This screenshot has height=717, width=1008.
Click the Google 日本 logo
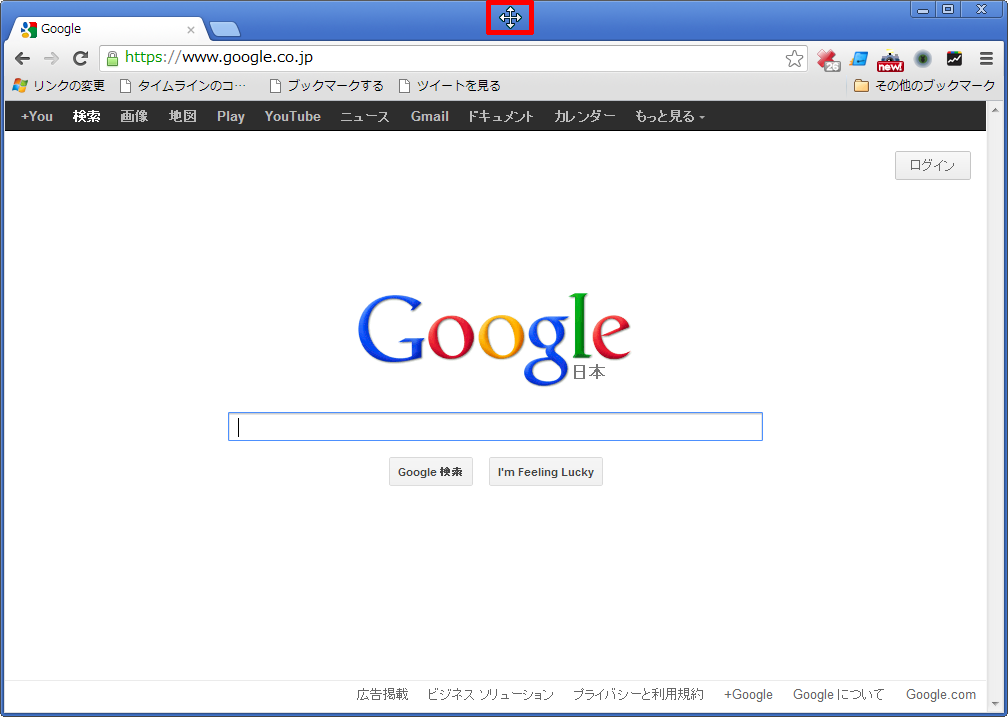tap(494, 339)
